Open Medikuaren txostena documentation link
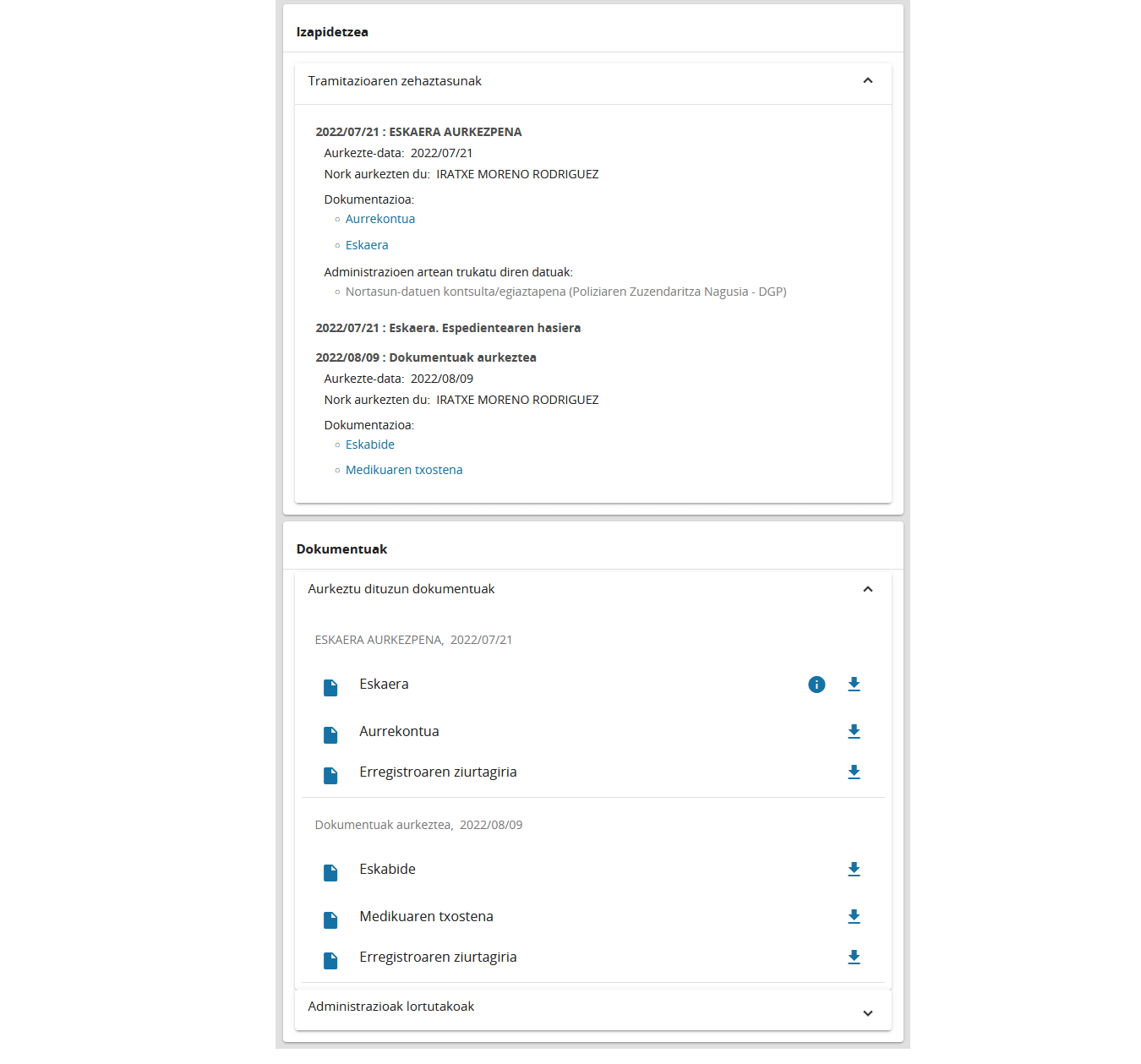The height and width of the screenshot is (1064, 1141). point(404,470)
